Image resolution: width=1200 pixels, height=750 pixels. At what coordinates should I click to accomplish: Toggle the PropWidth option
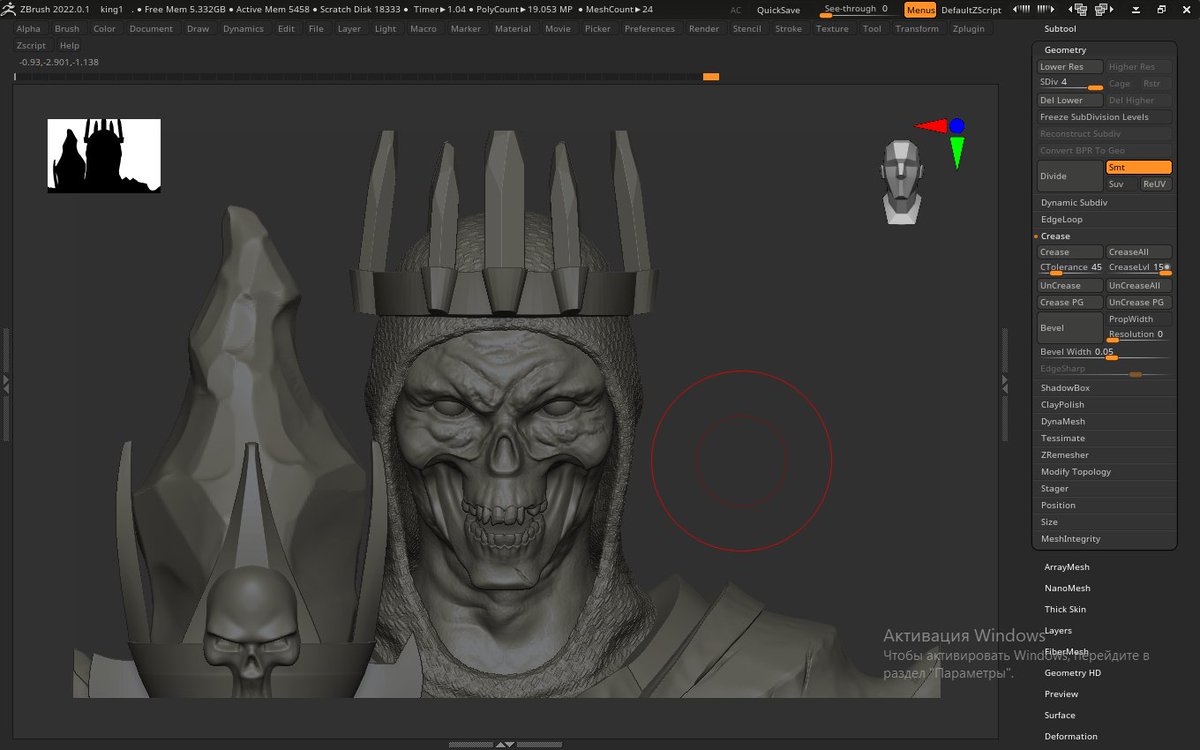tap(1138, 319)
